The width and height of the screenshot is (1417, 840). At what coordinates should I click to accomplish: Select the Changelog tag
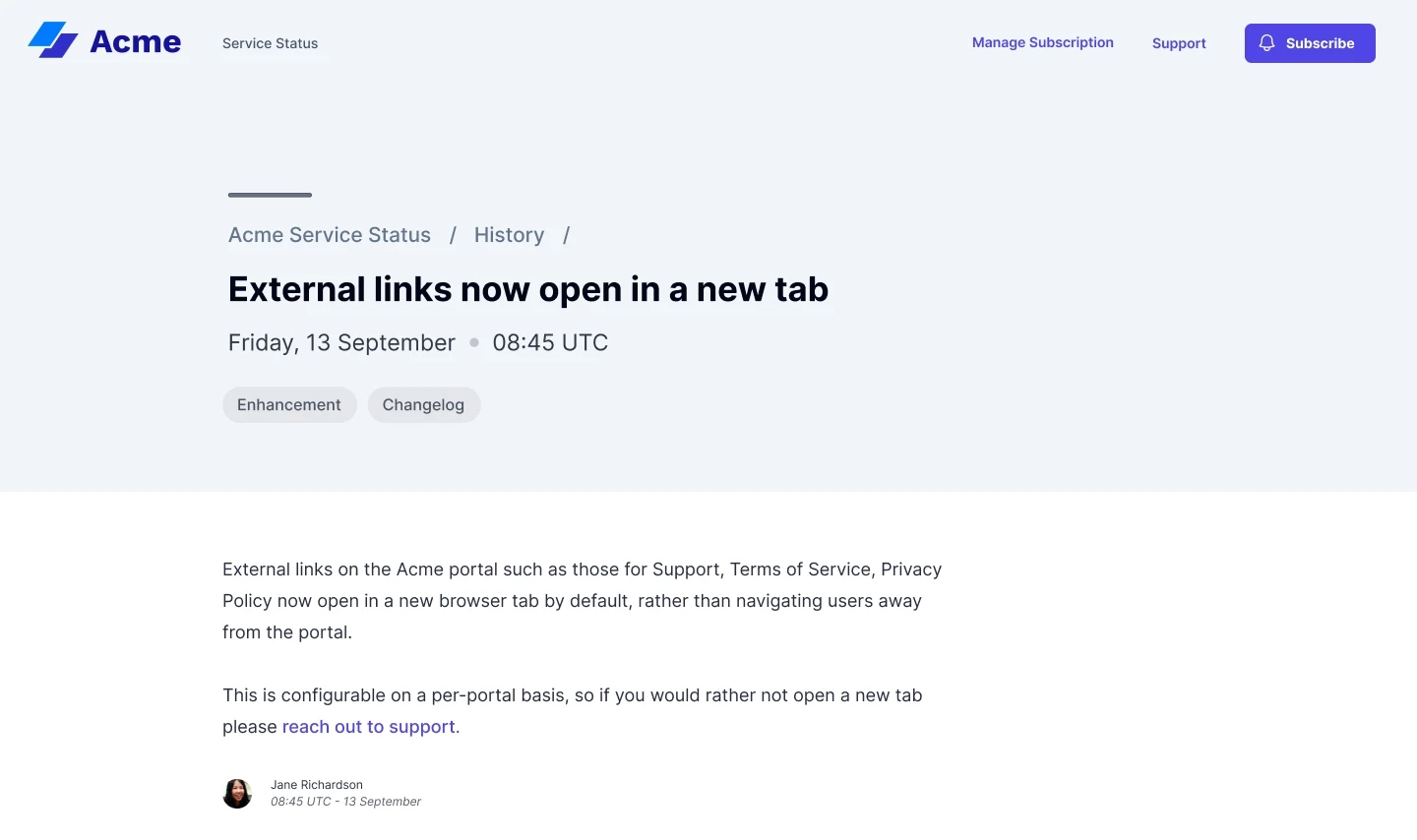click(x=423, y=404)
